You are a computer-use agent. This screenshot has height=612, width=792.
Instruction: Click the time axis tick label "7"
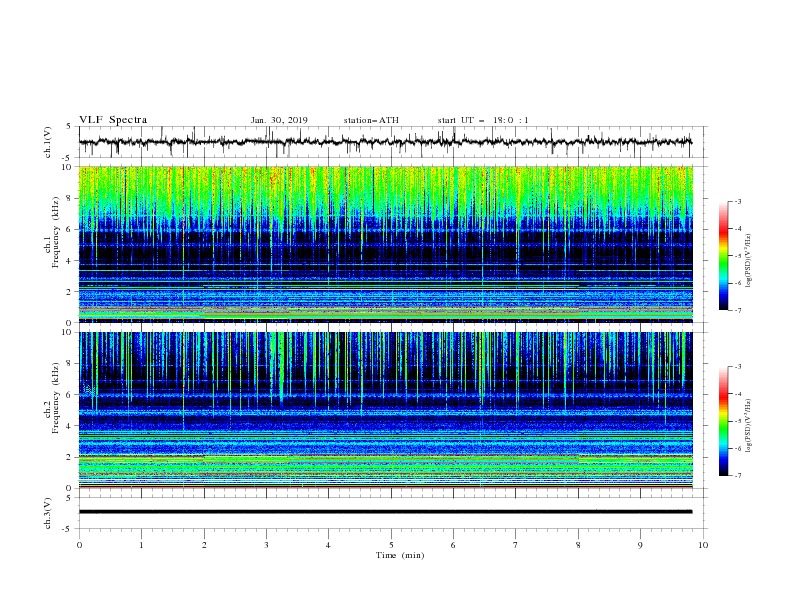pos(516,545)
